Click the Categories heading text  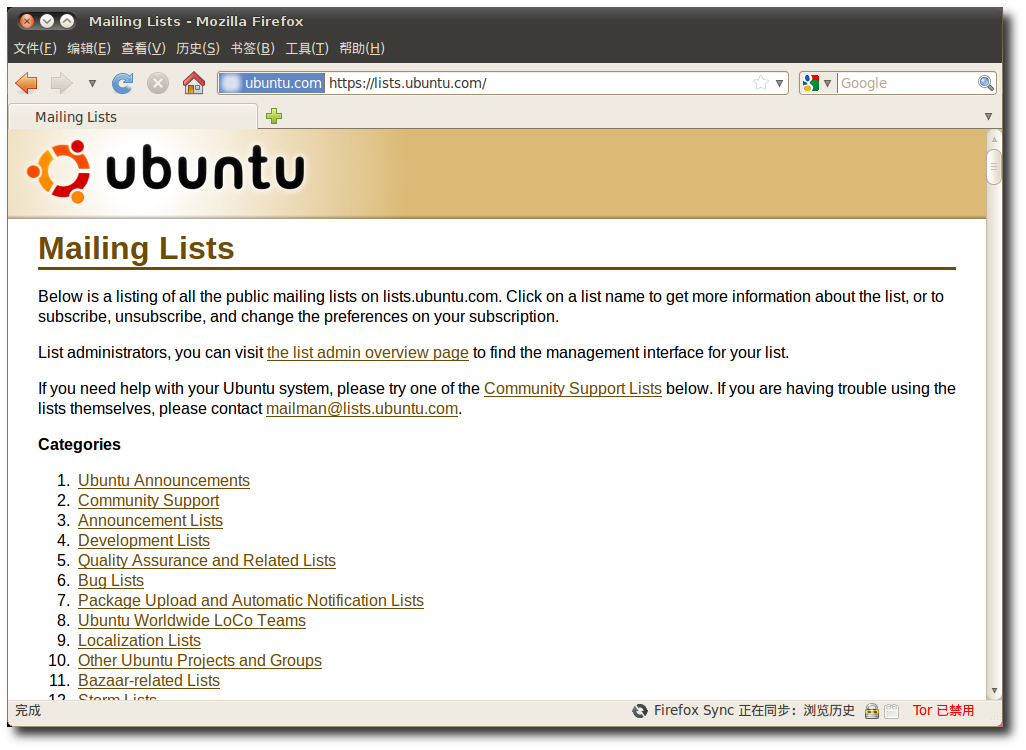(x=79, y=445)
